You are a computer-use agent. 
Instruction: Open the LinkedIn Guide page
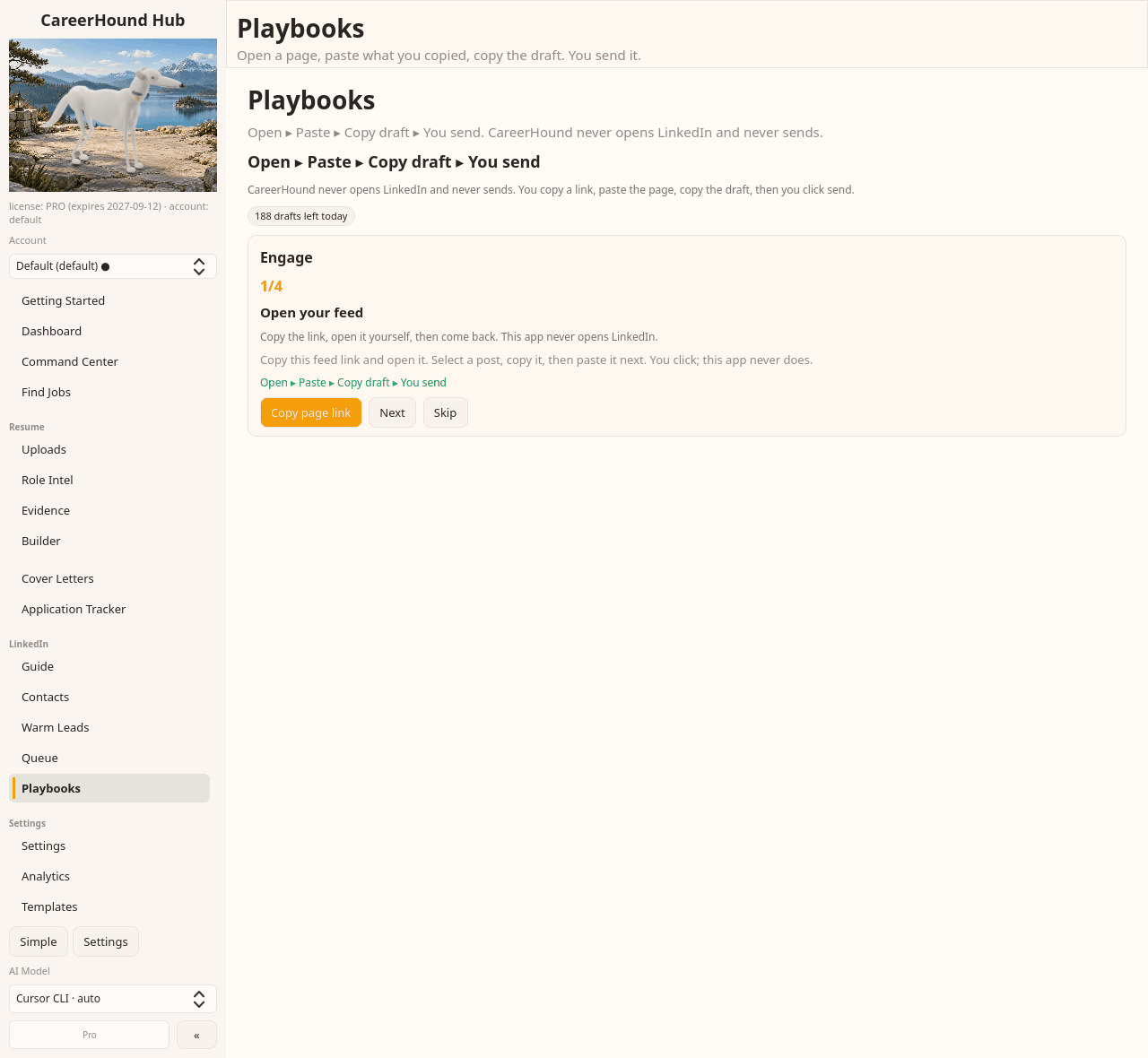(x=109, y=666)
